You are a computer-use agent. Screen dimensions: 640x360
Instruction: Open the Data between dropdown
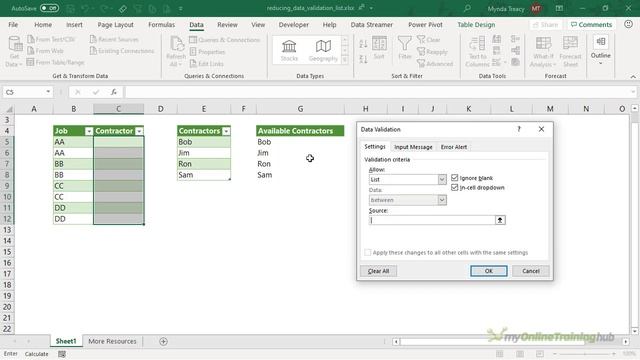pos(442,200)
